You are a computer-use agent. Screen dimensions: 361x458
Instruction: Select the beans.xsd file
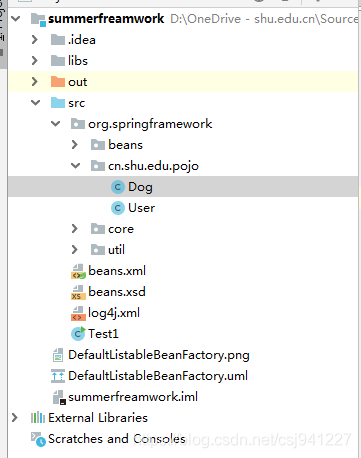tap(117, 292)
